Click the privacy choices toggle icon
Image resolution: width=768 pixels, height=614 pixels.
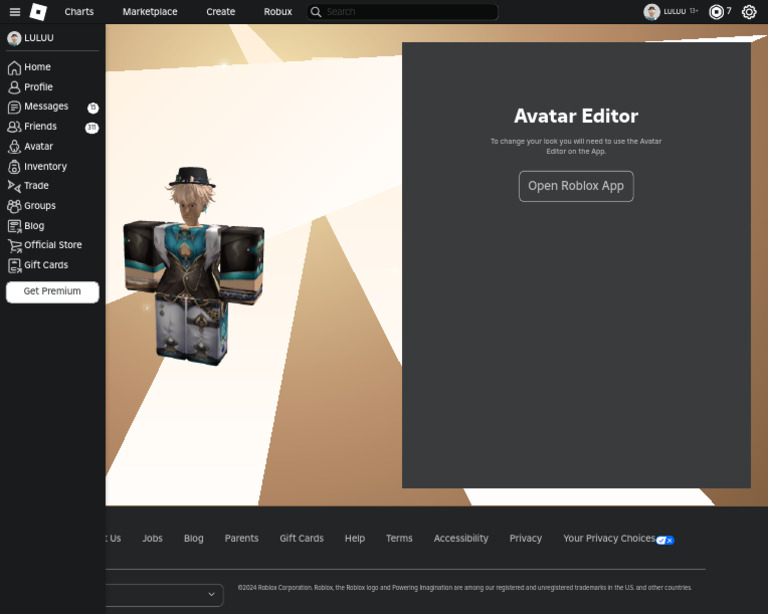click(x=665, y=540)
